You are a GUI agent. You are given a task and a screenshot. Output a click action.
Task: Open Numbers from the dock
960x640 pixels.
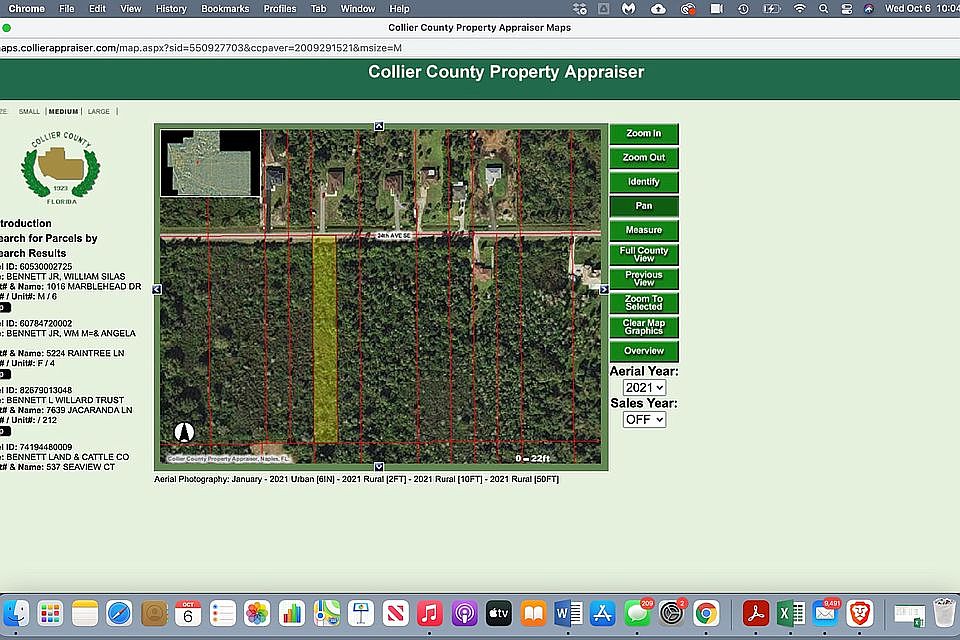click(x=291, y=613)
